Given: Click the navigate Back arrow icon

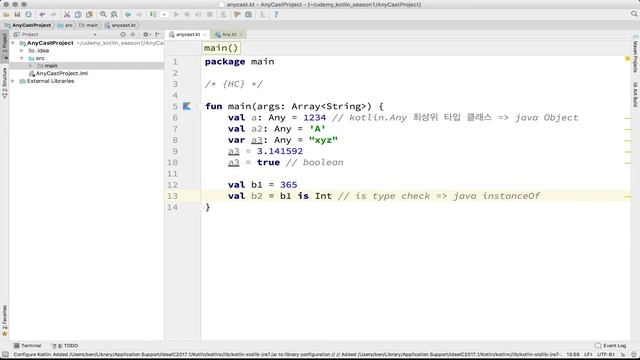Looking at the screenshot, I should pos(128,15).
